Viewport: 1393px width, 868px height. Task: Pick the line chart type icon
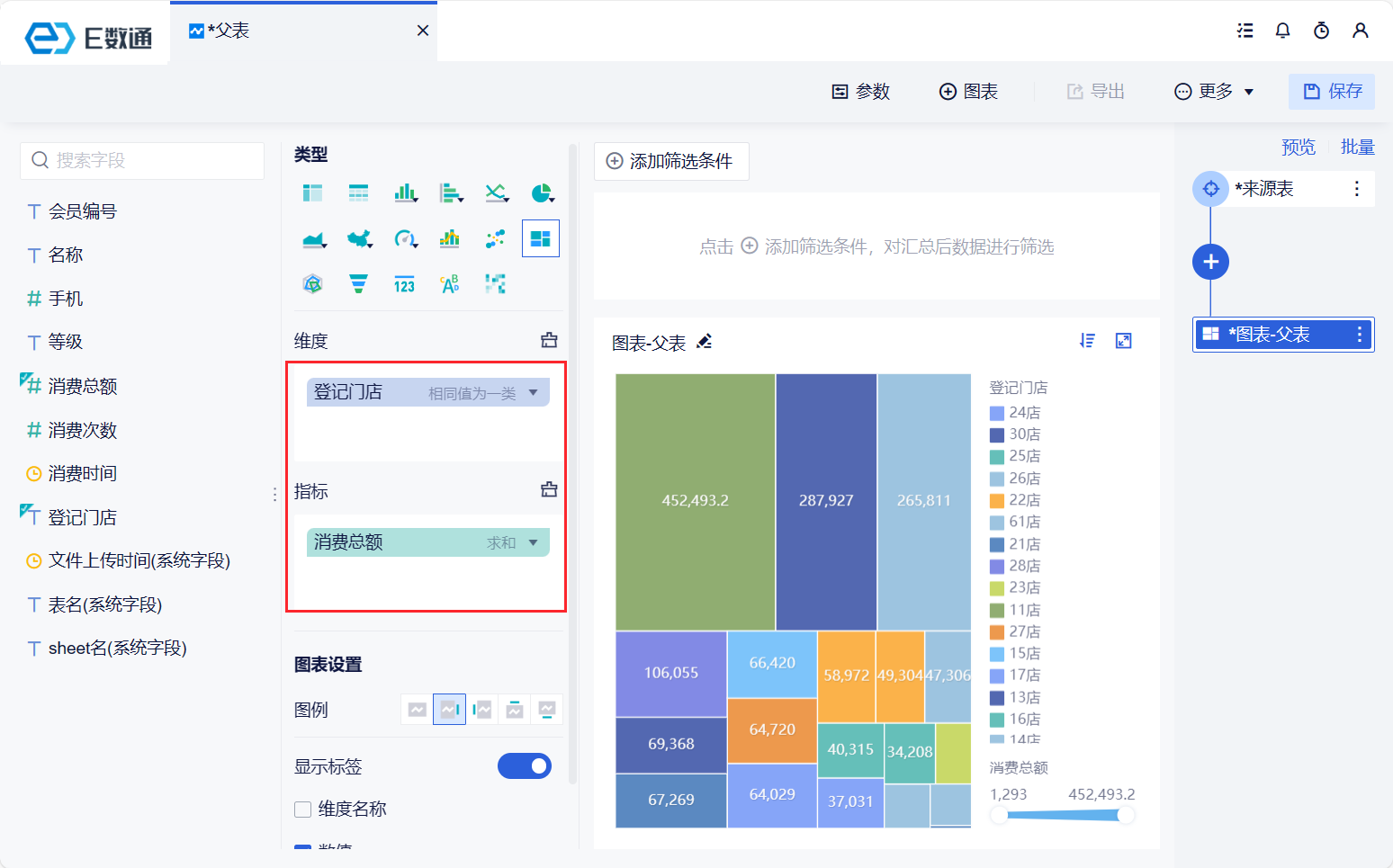497,192
